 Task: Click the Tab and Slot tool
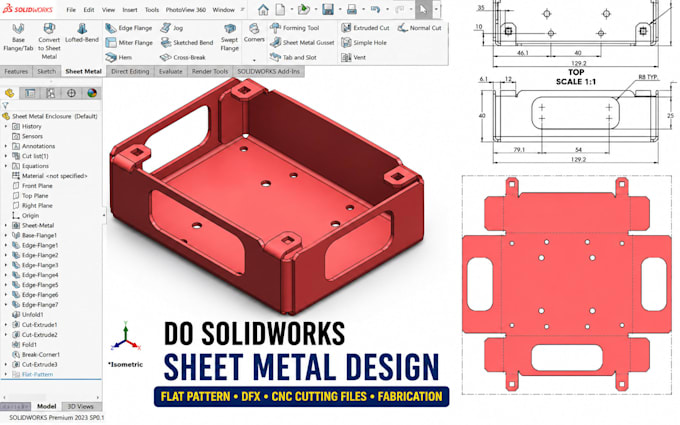(x=293, y=57)
